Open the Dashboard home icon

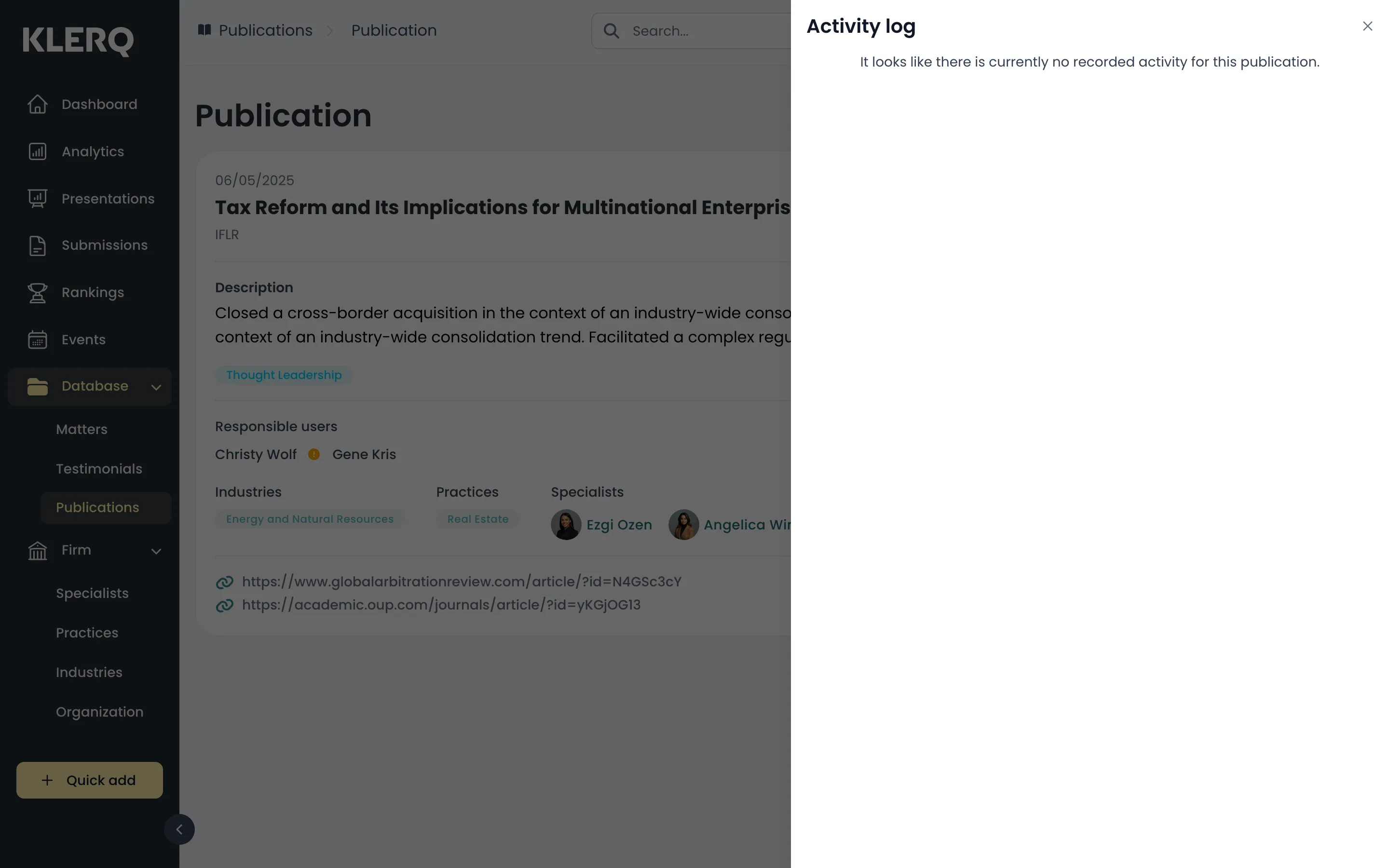pyautogui.click(x=37, y=104)
